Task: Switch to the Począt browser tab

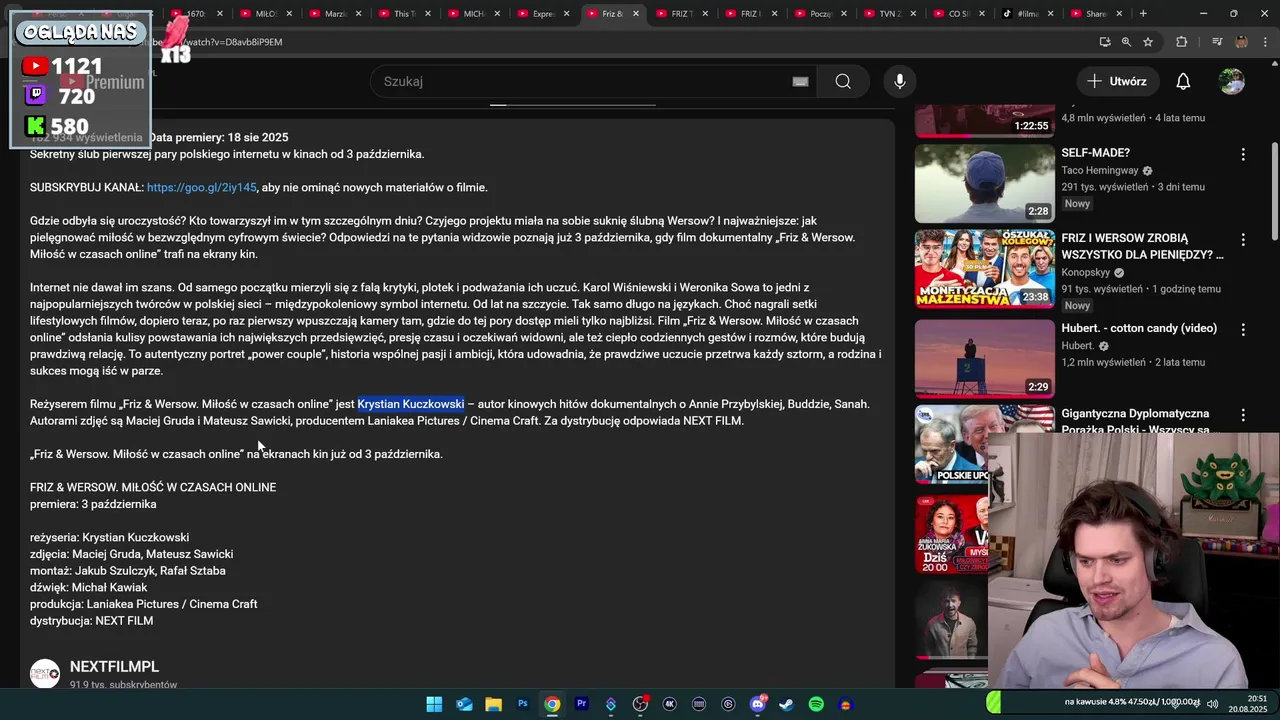Action: point(814,14)
